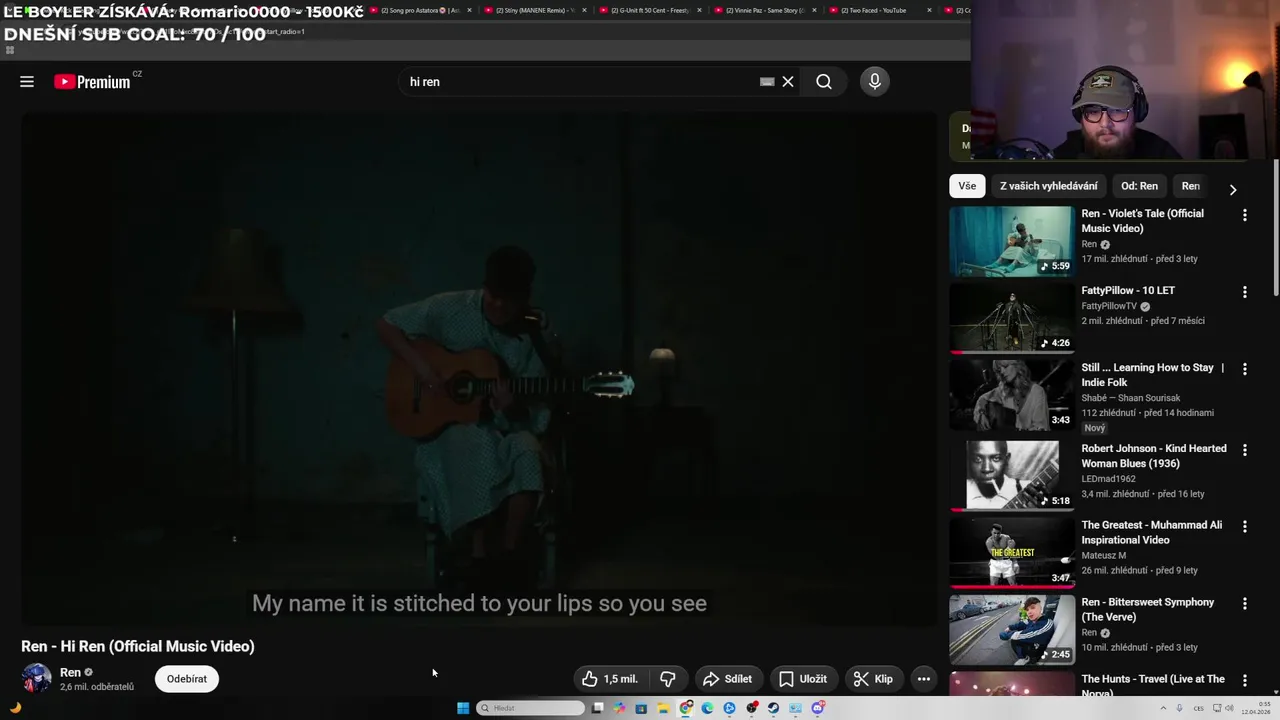The width and height of the screenshot is (1280, 720).
Task: Open options for Ren - Violet's Tale
Action: [x=1245, y=215]
